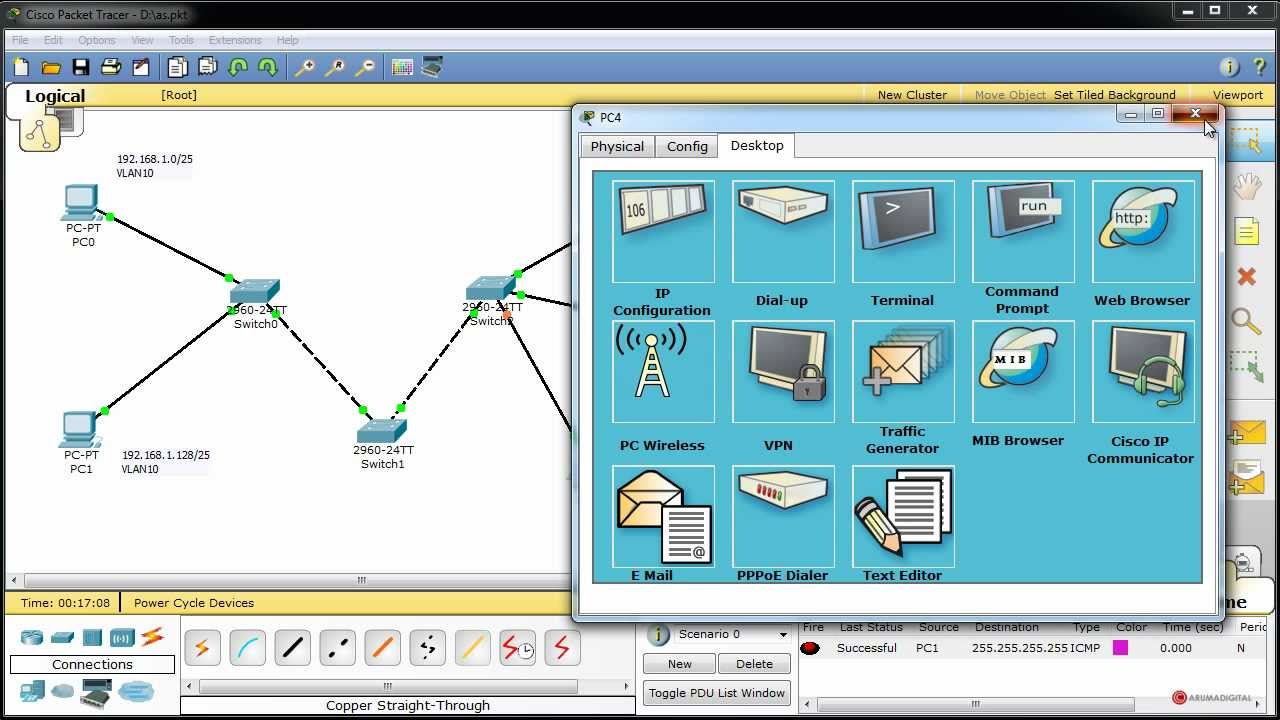
Task: Launch the Web Browser app
Action: click(x=1143, y=232)
